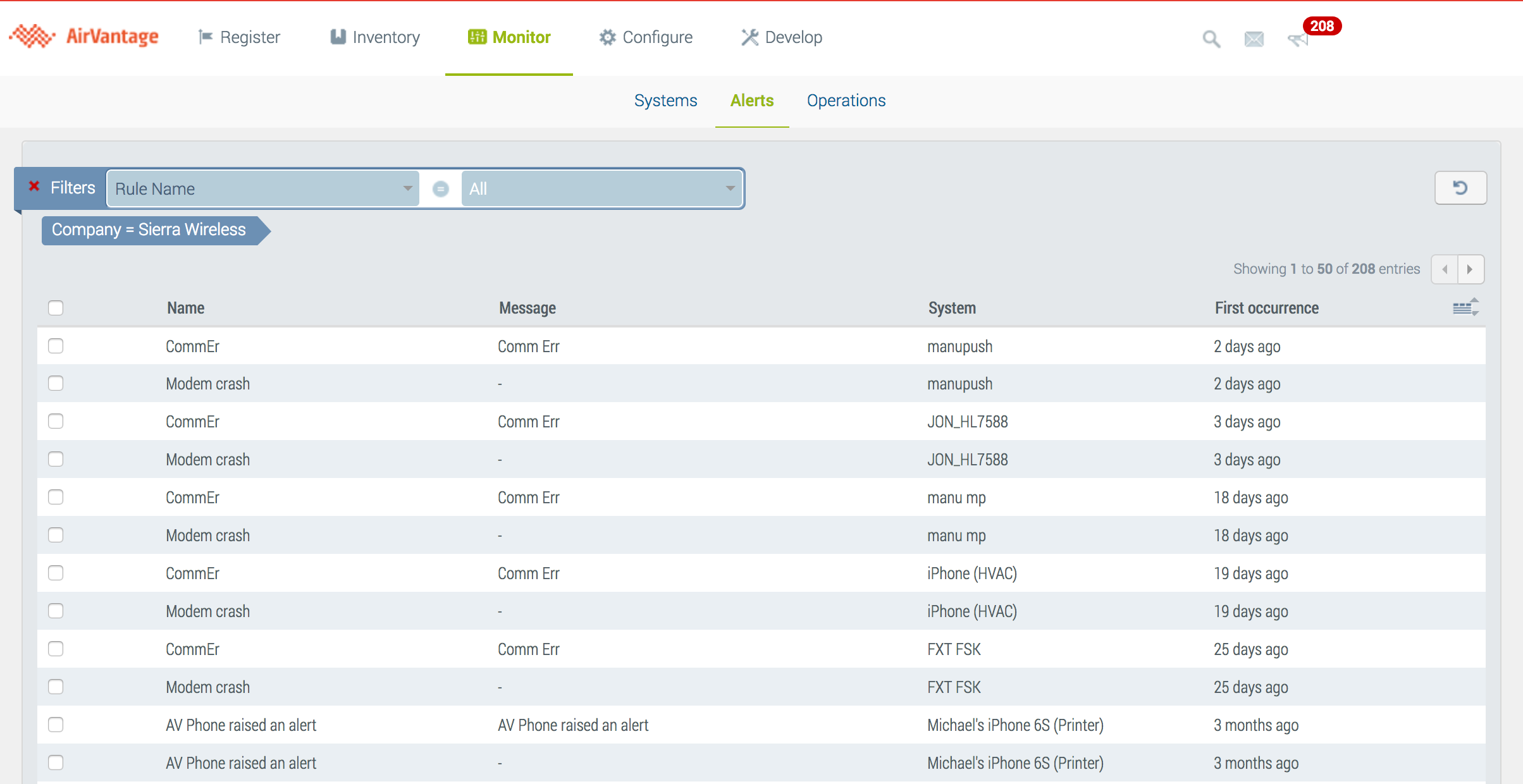Select checkbox for Modem crash JON_HL7588 row

56,459
